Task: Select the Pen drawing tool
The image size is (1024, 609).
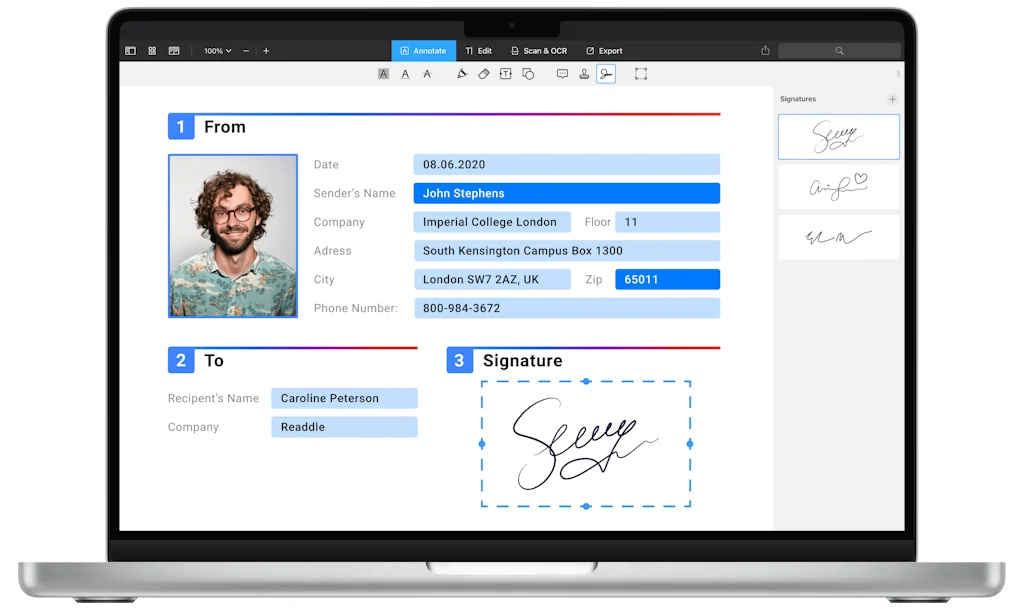Action: pyautogui.click(x=463, y=73)
